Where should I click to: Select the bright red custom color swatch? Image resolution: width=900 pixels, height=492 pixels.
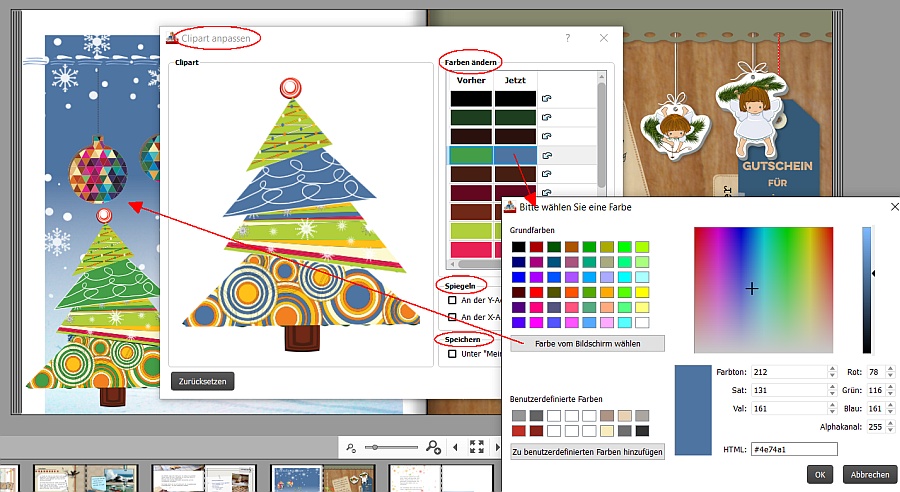(519, 431)
